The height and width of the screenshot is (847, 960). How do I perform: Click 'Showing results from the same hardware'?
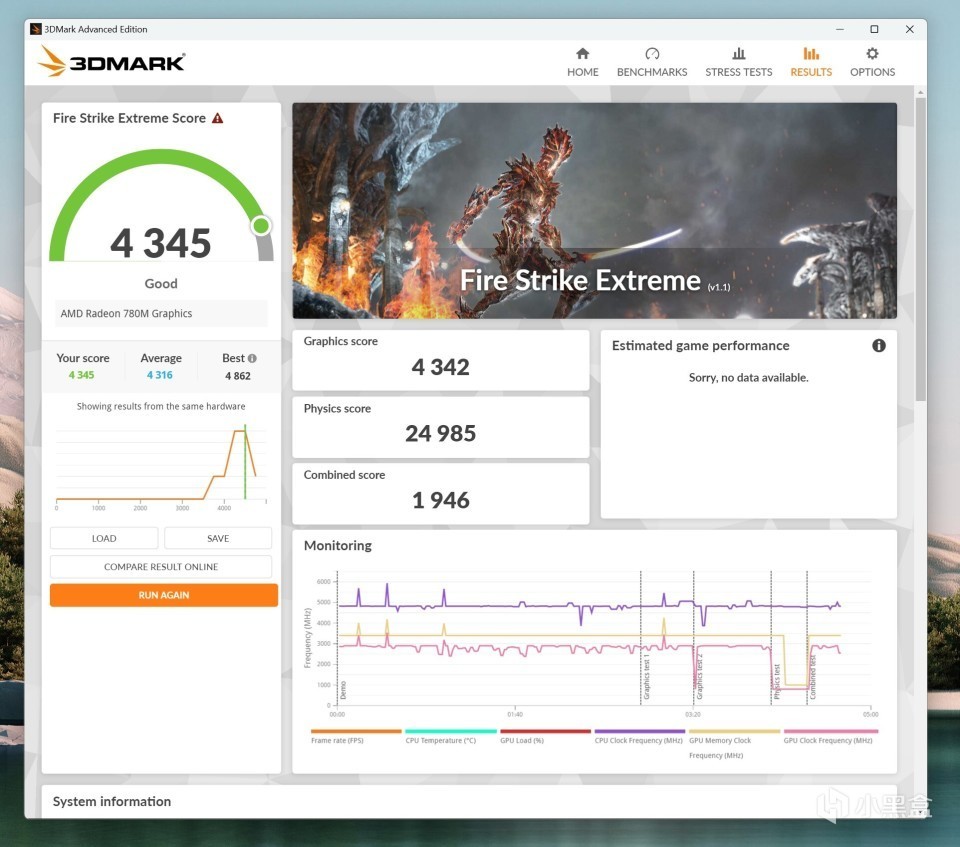click(x=161, y=406)
